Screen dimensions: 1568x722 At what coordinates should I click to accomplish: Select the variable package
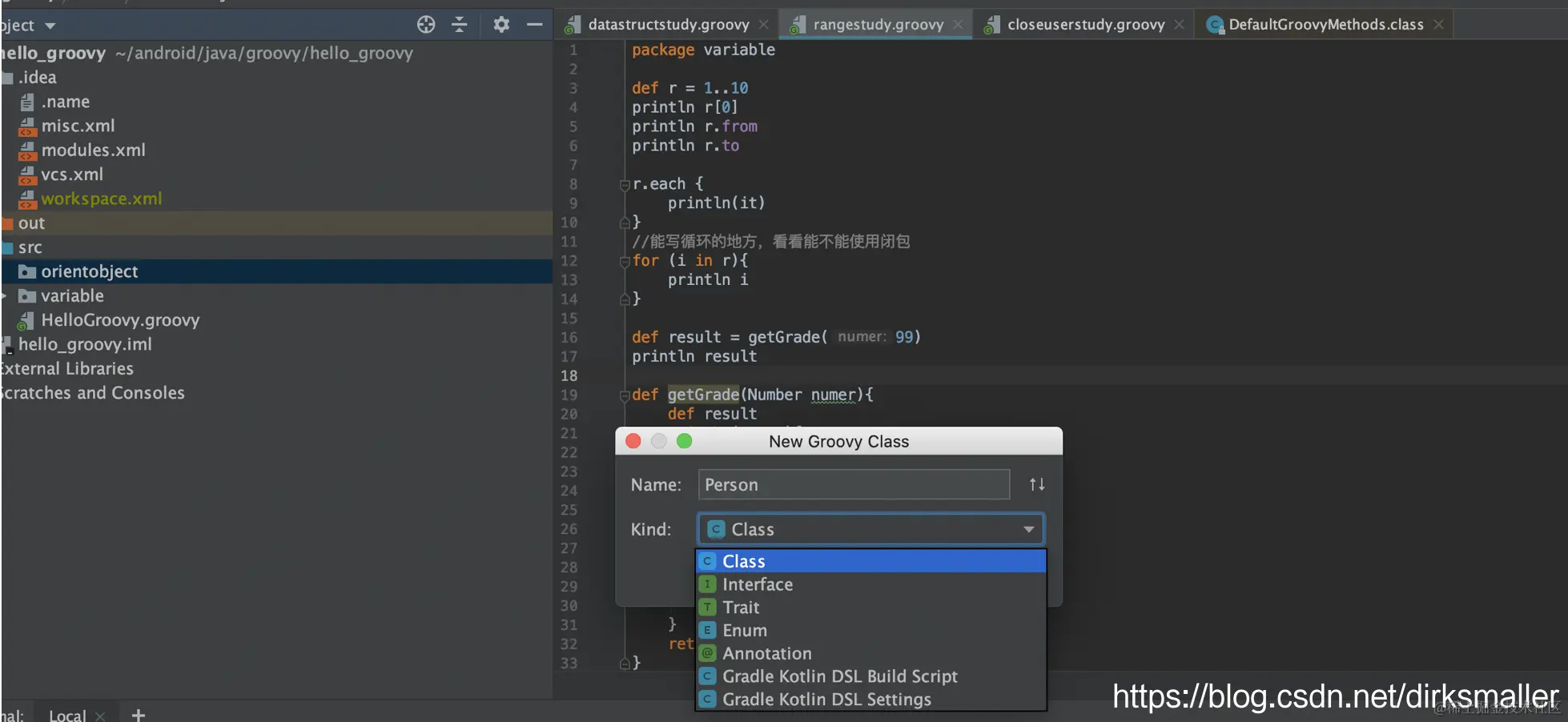pyautogui.click(x=276, y=295)
